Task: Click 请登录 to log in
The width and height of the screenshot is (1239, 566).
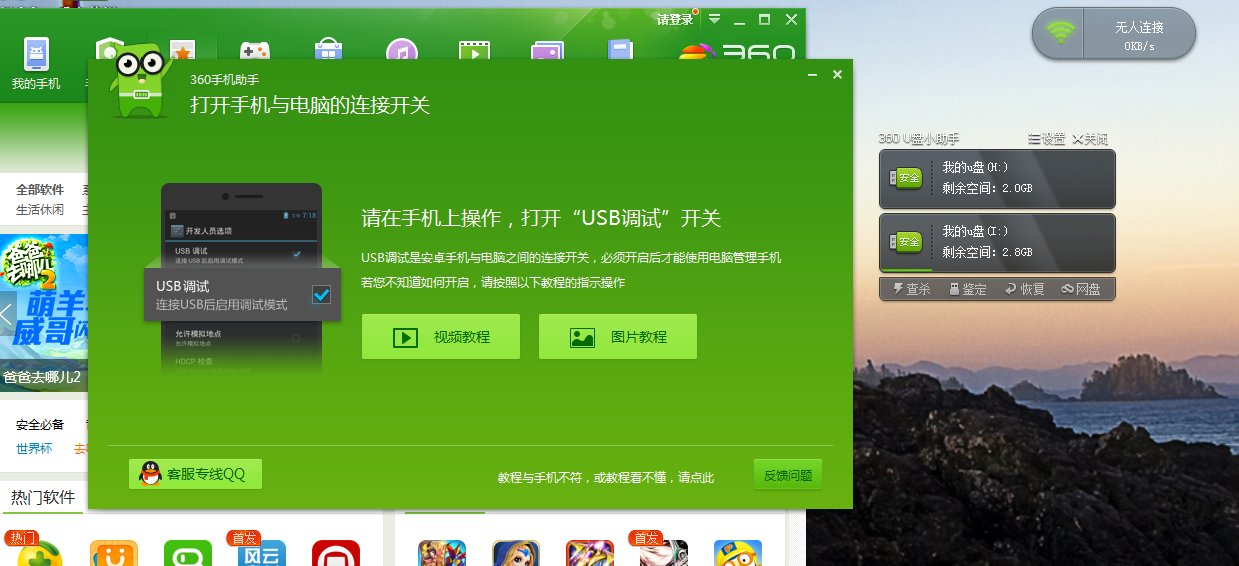Action: click(x=675, y=19)
